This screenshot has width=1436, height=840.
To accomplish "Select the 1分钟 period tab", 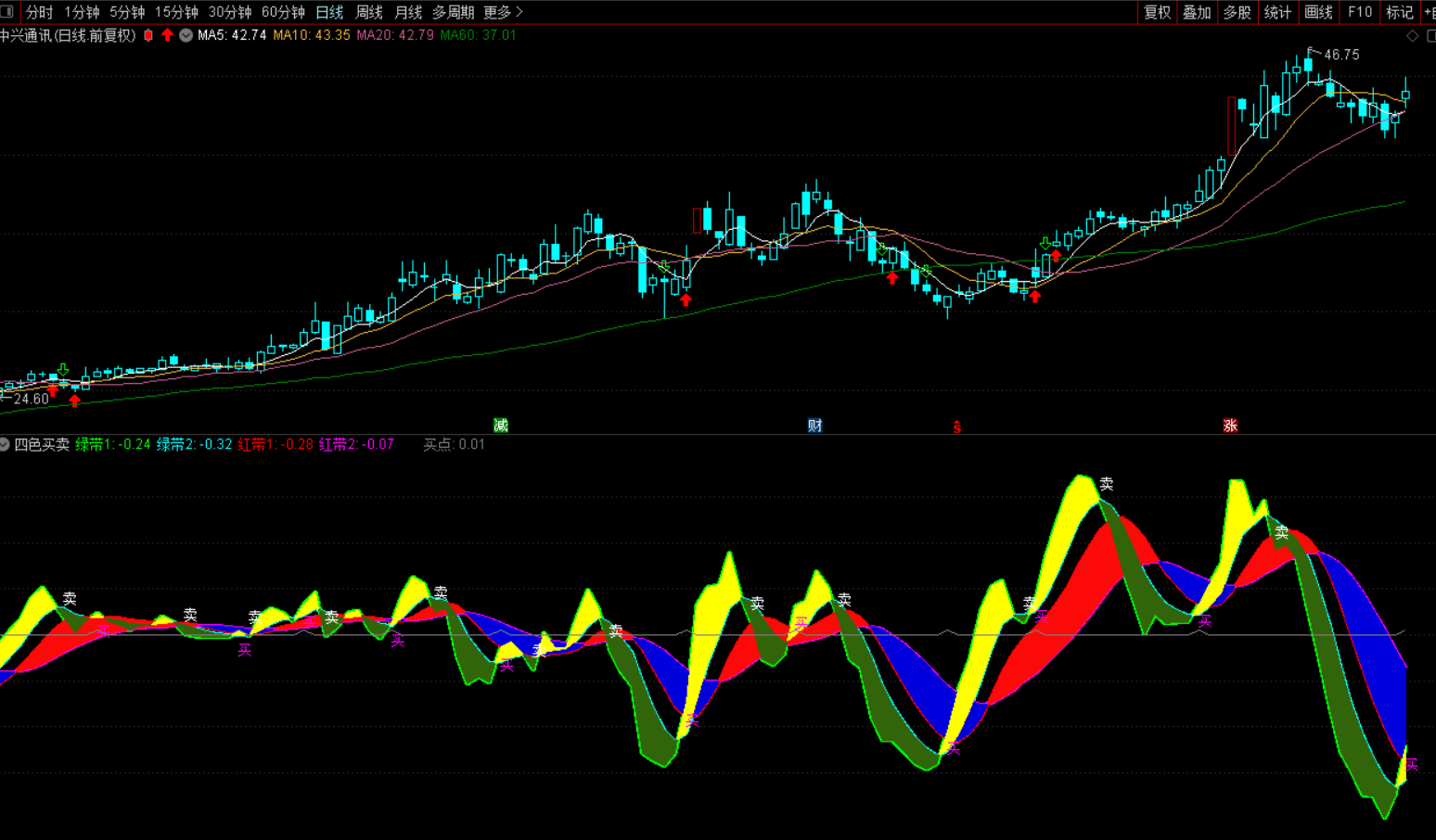I will coord(83,12).
